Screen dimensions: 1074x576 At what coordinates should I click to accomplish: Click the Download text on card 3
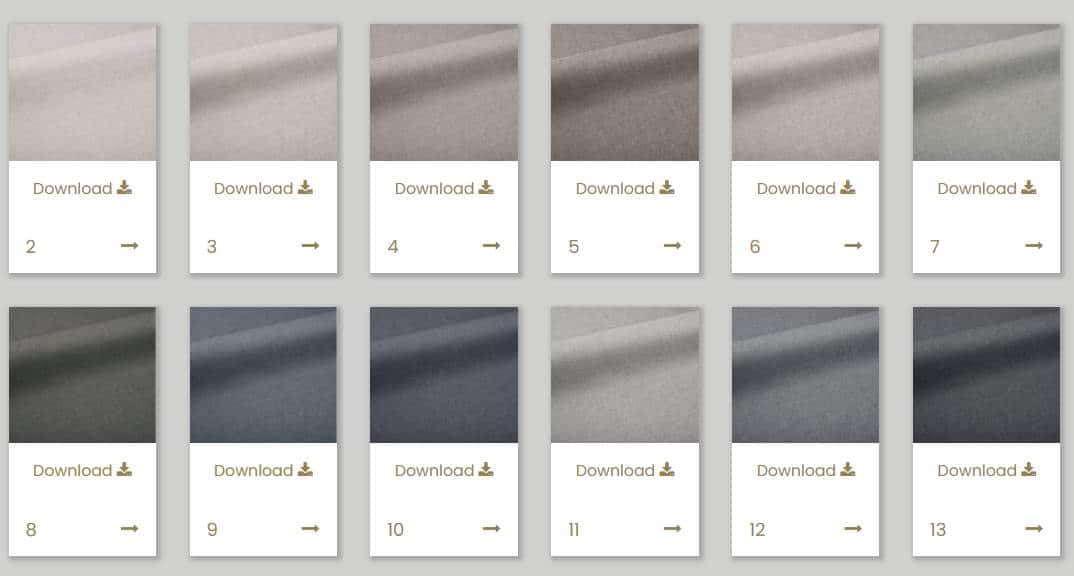pos(253,188)
